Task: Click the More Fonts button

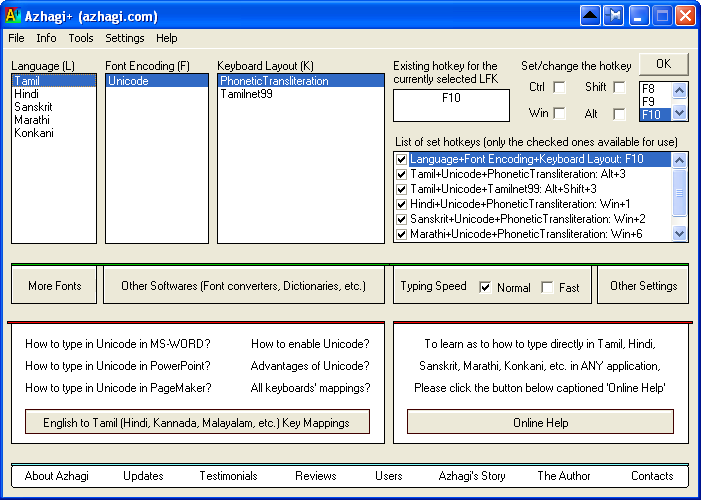Action: point(54,285)
